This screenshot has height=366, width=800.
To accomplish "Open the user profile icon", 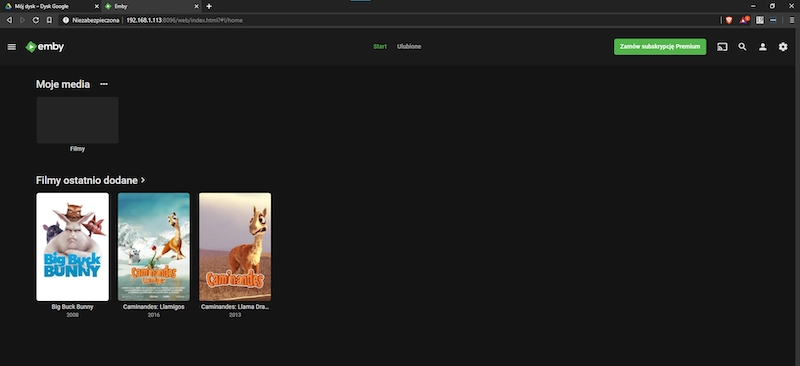I will 763,47.
